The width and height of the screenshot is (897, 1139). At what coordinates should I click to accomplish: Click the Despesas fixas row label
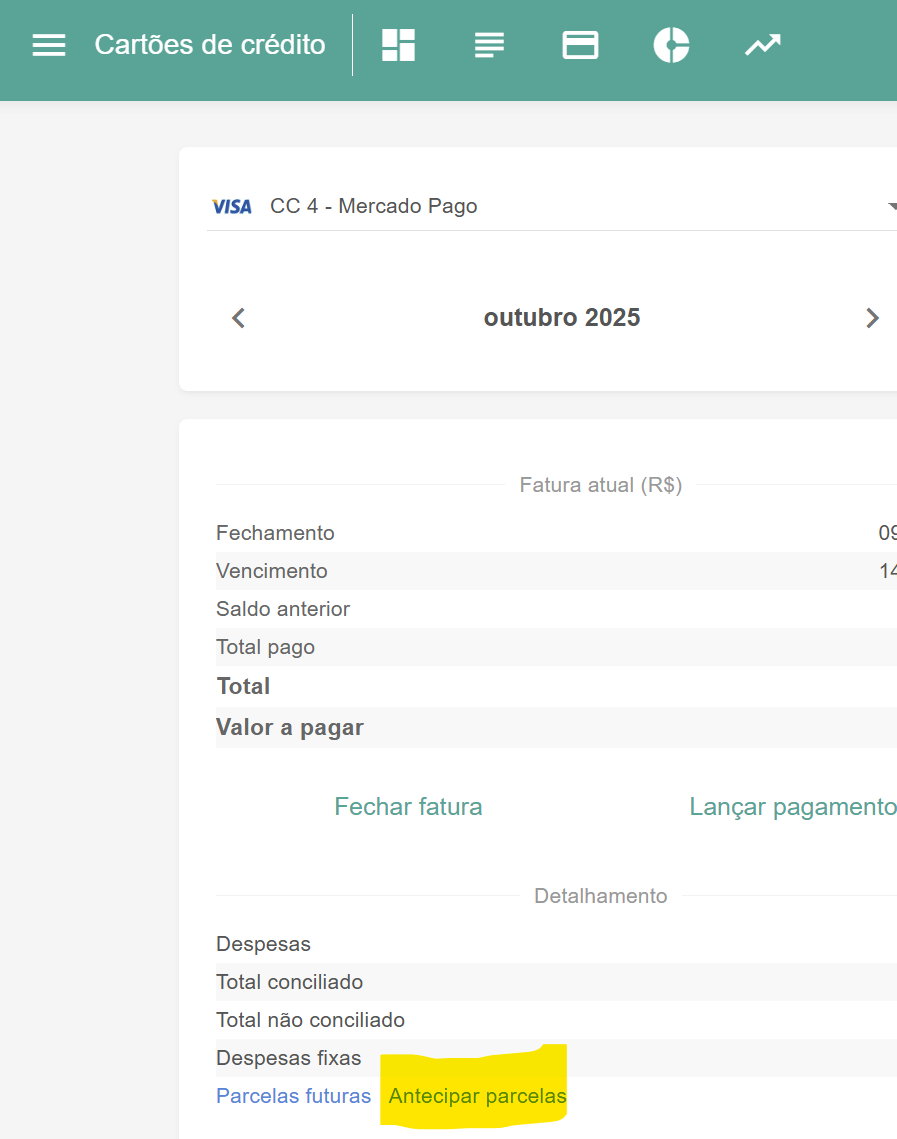tap(289, 1058)
